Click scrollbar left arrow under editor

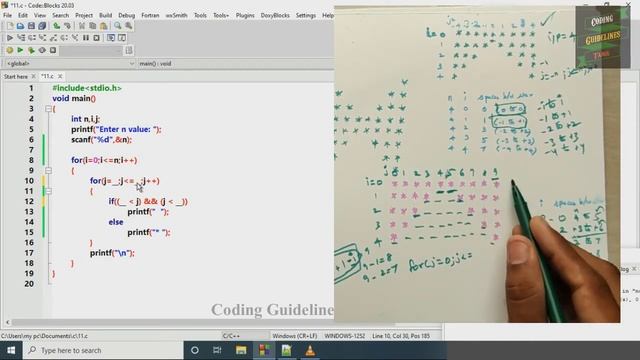point(7,322)
